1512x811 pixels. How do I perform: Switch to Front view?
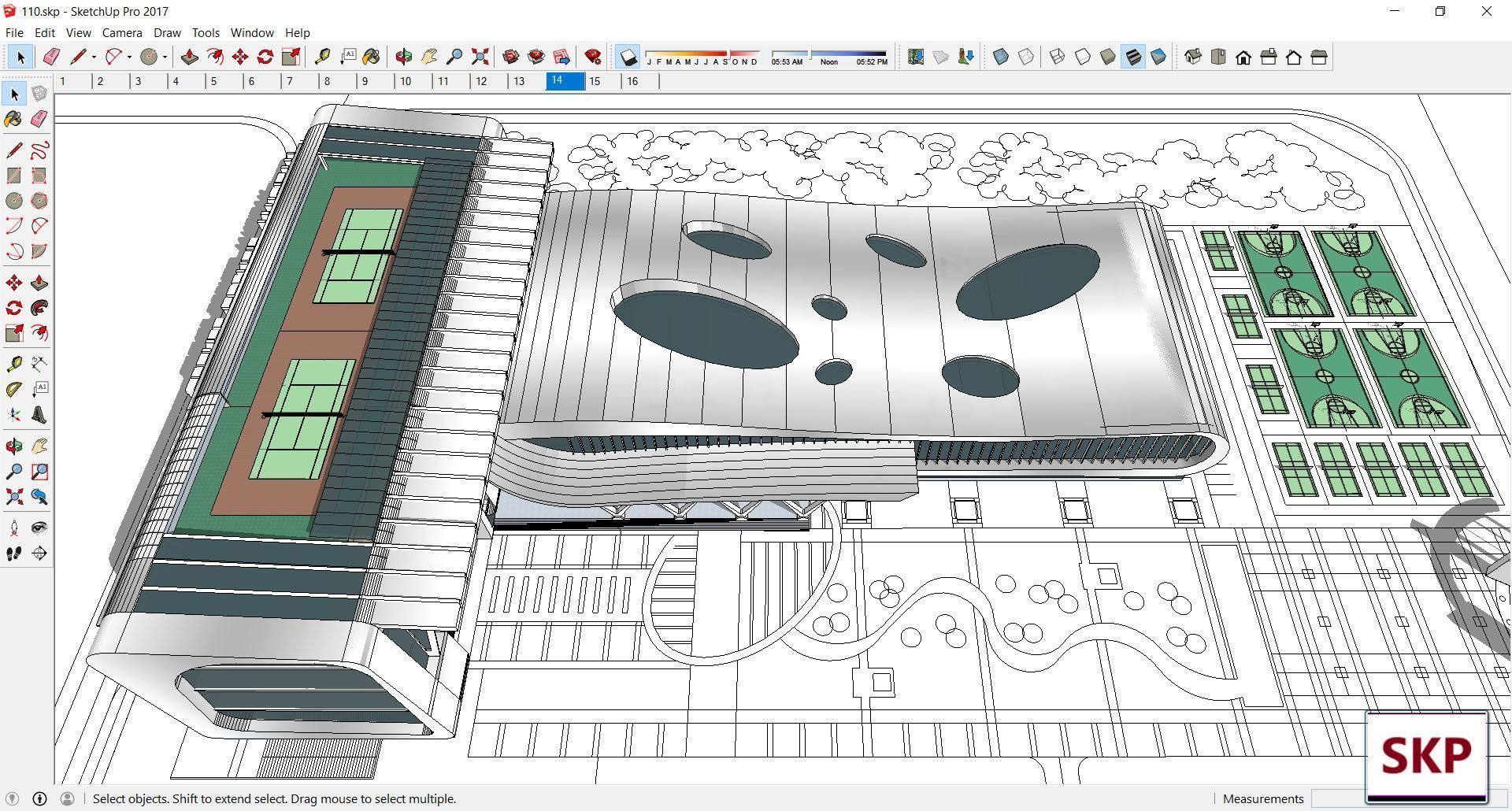1243,57
